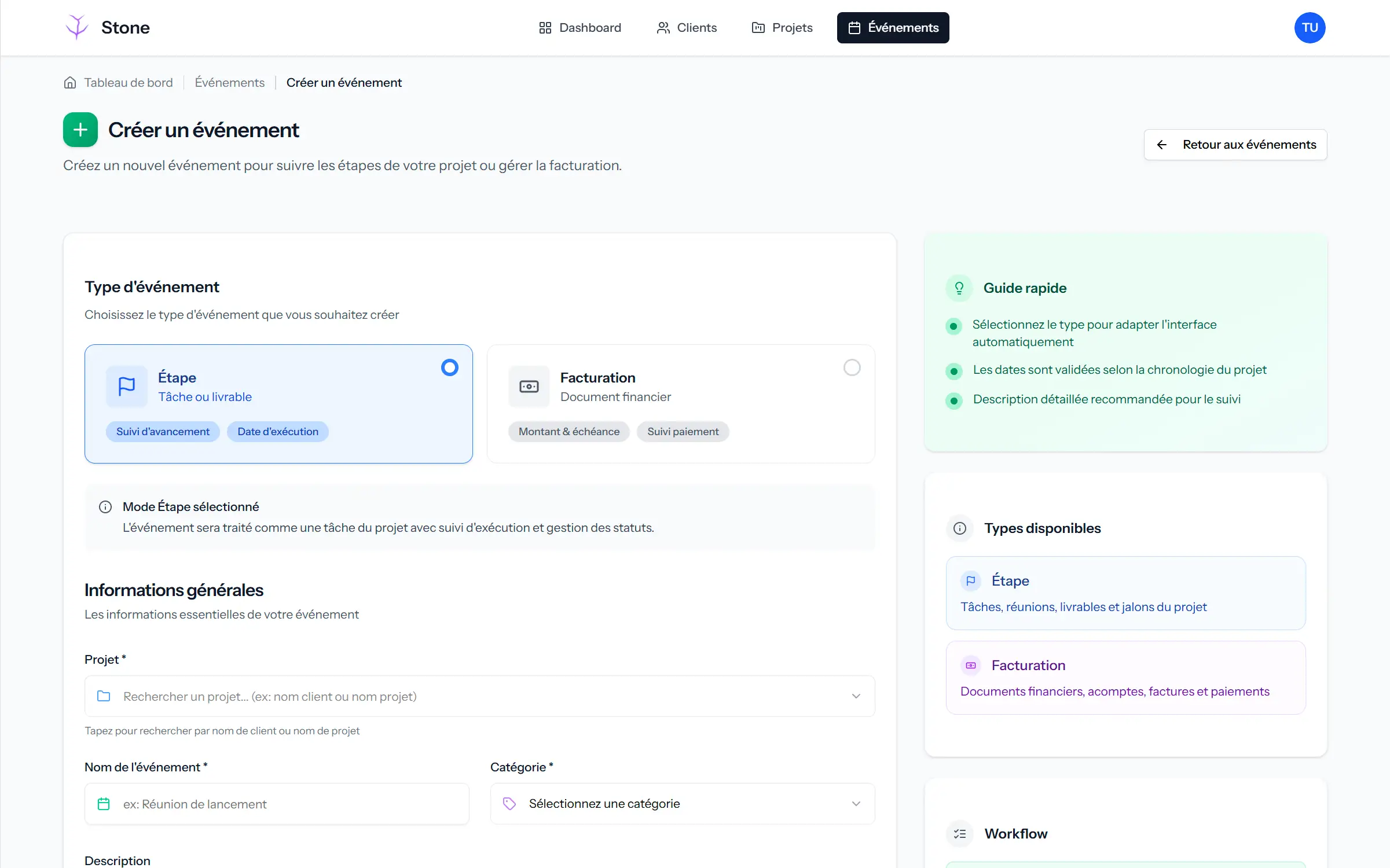Viewport: 1390px width, 868px height.
Task: Click the Guide rapide lightbulb icon
Action: pyautogui.click(x=959, y=288)
